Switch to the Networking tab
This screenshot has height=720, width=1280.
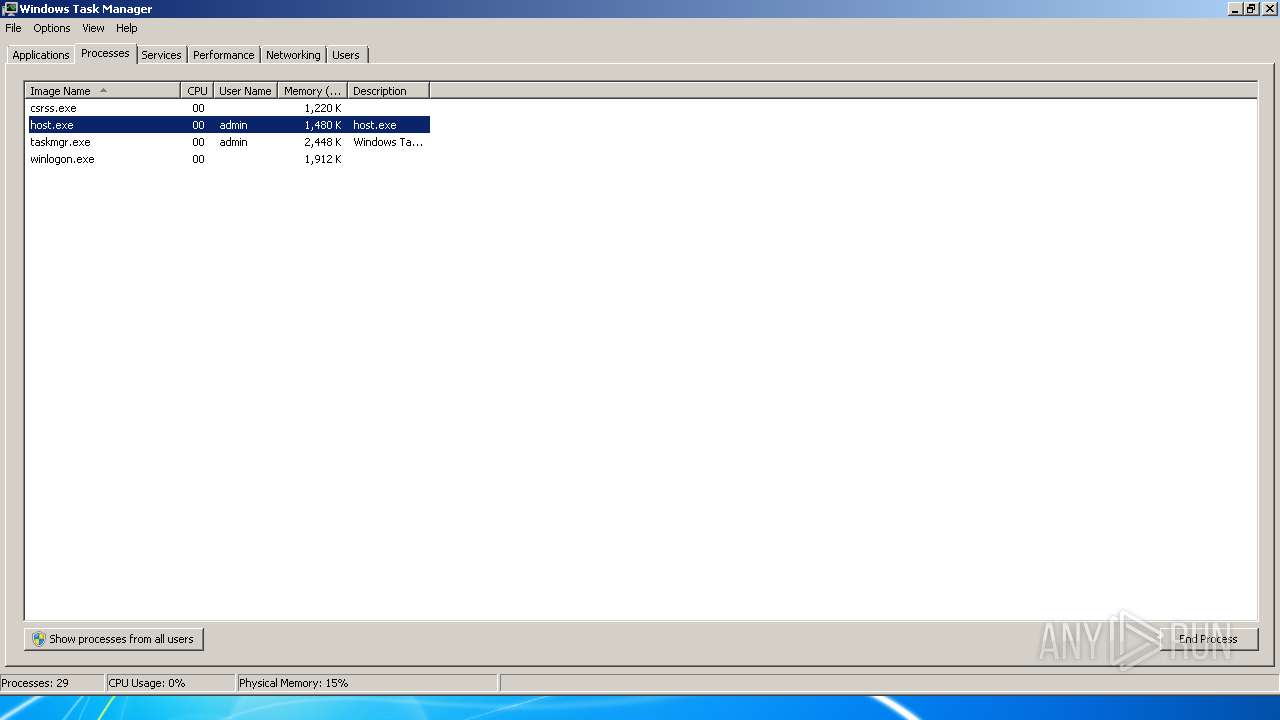(293, 55)
